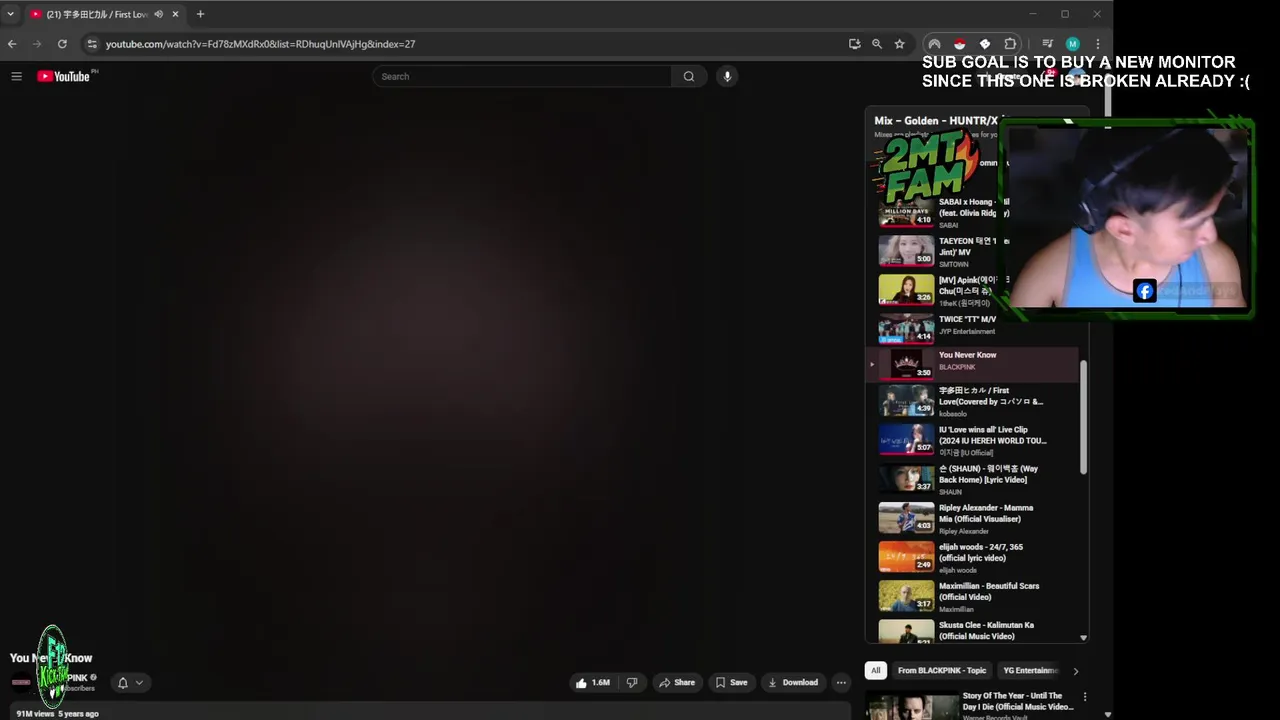
Task: Click the Download button
Action: click(793, 683)
